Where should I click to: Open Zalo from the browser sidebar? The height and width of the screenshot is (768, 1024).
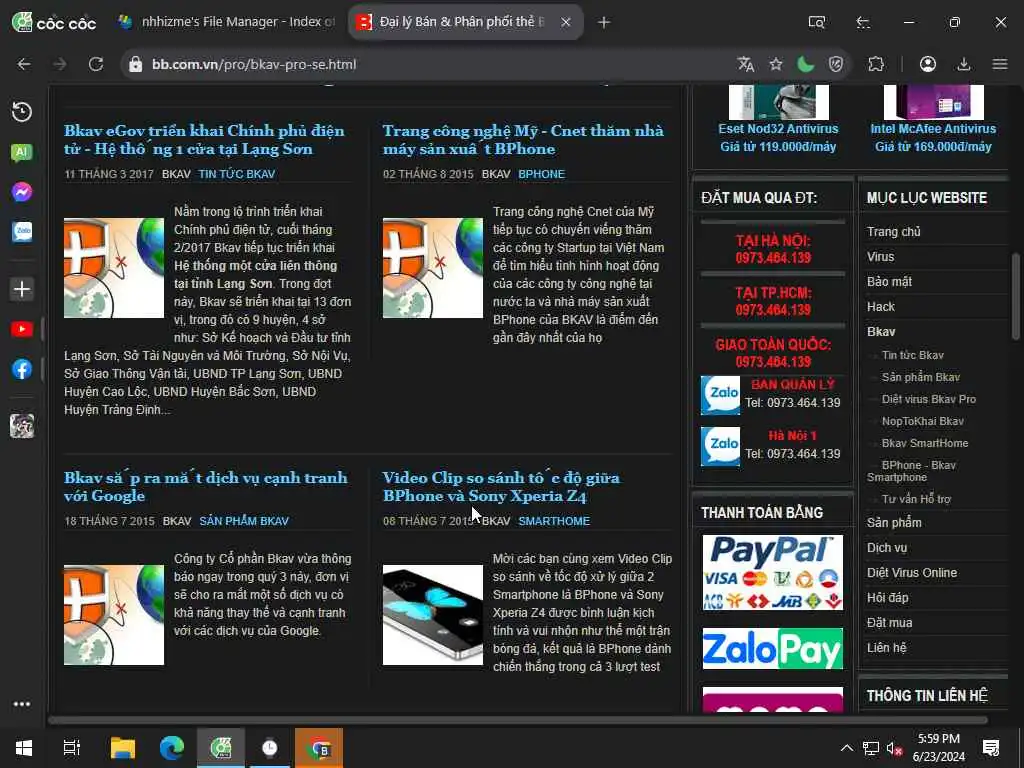tap(22, 232)
